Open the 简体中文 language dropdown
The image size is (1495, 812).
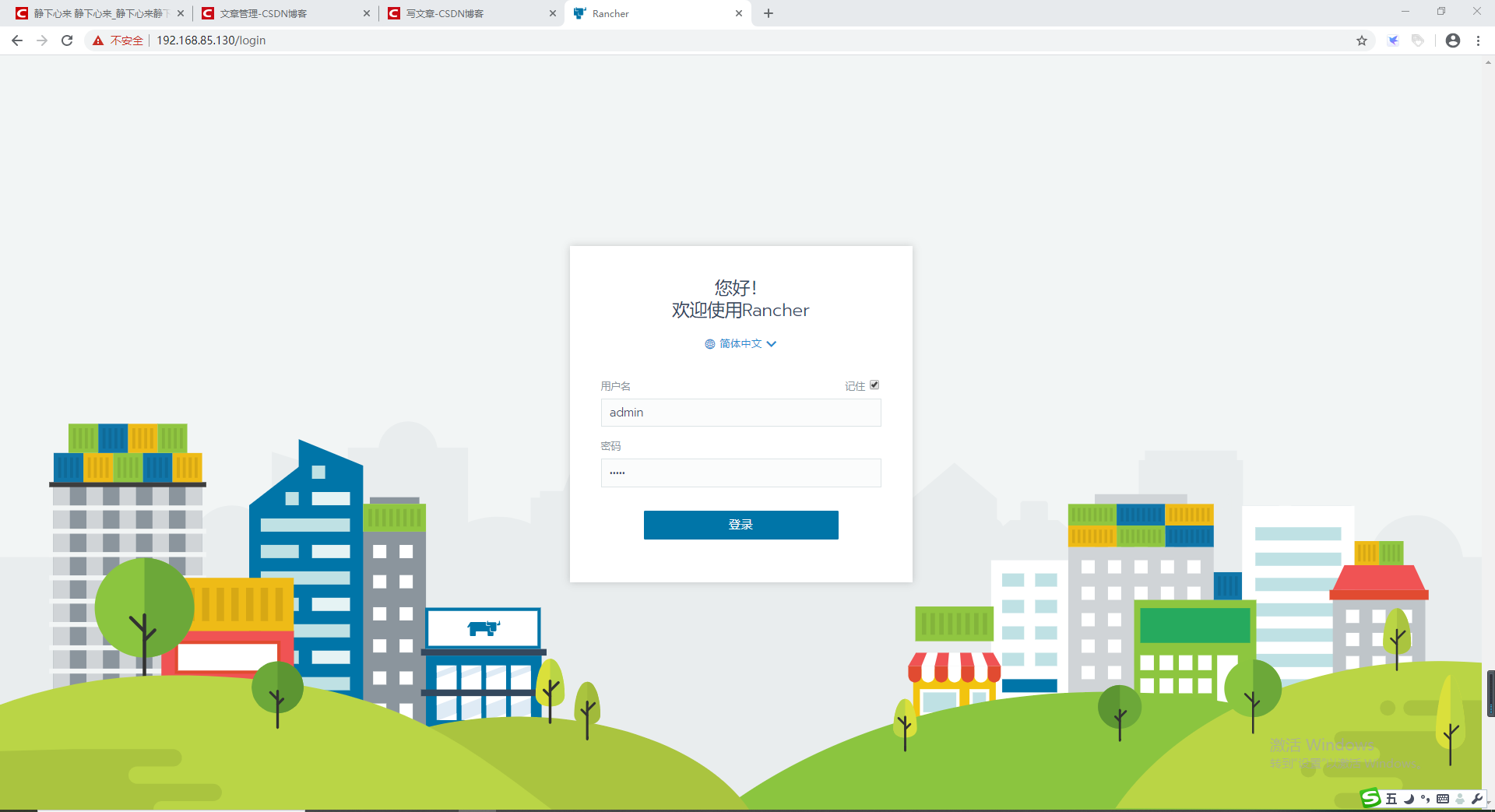click(740, 343)
